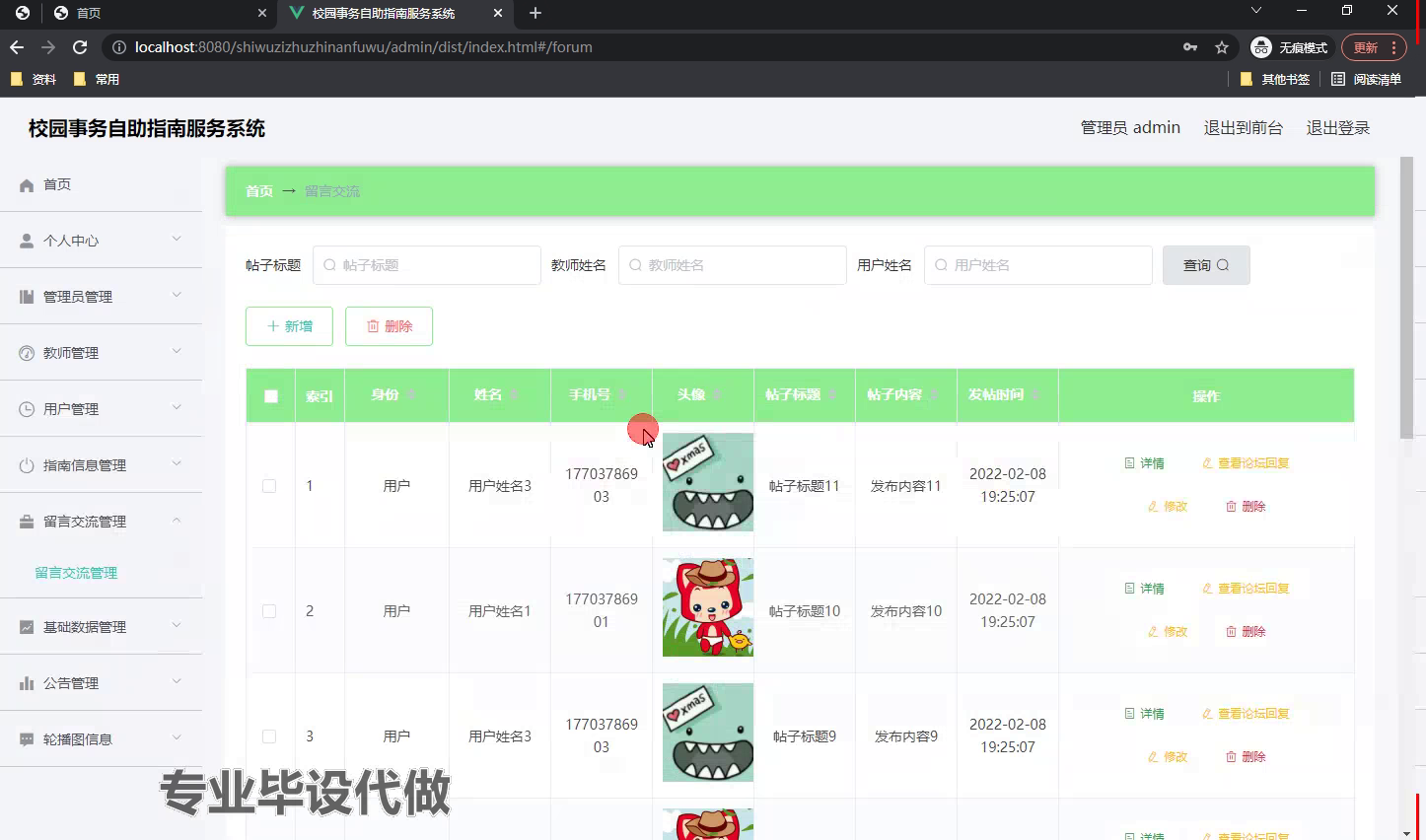Viewport: 1426px width, 840px height.
Task: Click 首页 in the breadcrumb
Action: [x=259, y=191]
